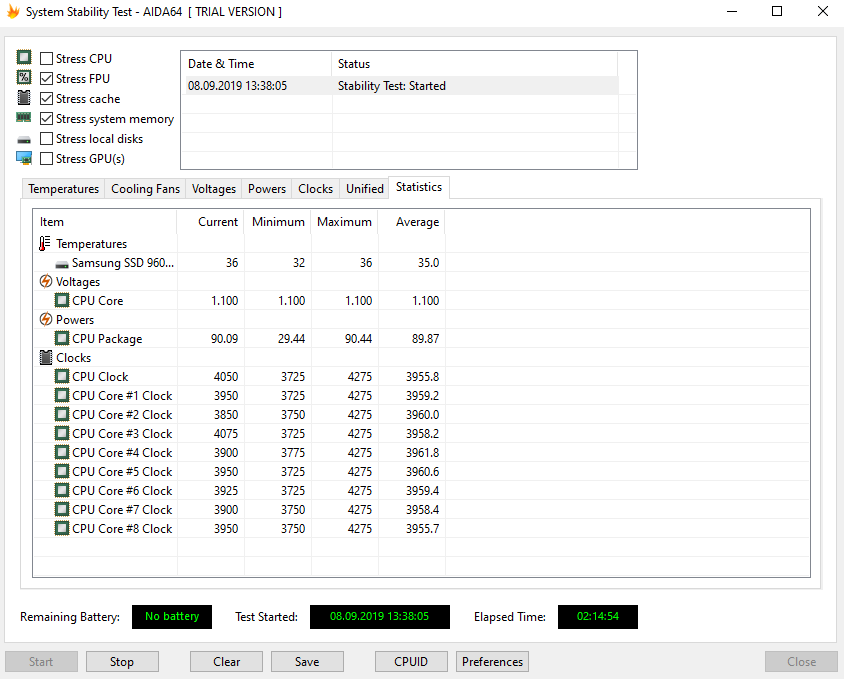Click the Minimum column header
Image resolution: width=844 pixels, height=679 pixels.
point(278,222)
